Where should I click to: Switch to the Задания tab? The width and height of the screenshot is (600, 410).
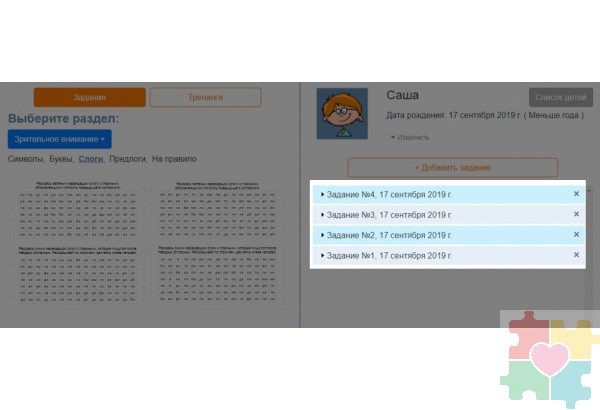(x=89, y=97)
